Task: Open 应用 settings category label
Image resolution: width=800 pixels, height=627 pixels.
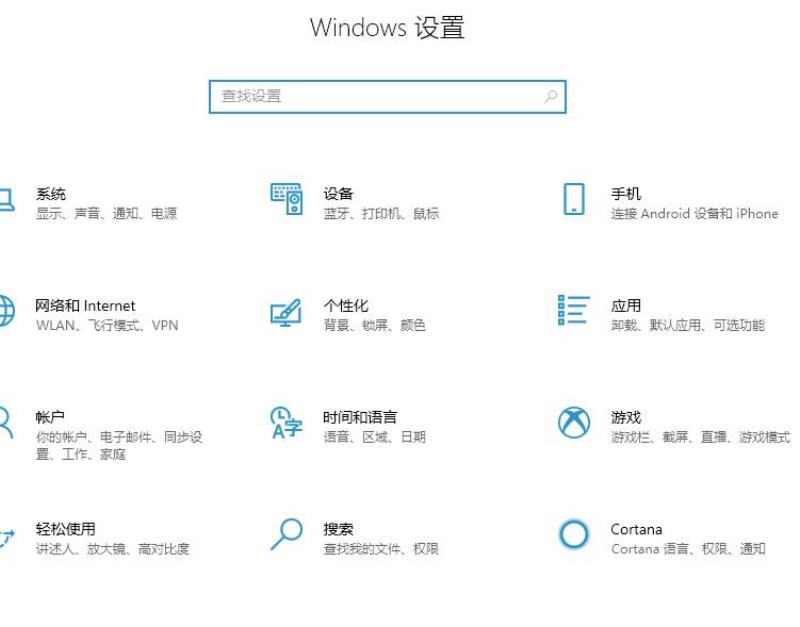Action: 626,306
